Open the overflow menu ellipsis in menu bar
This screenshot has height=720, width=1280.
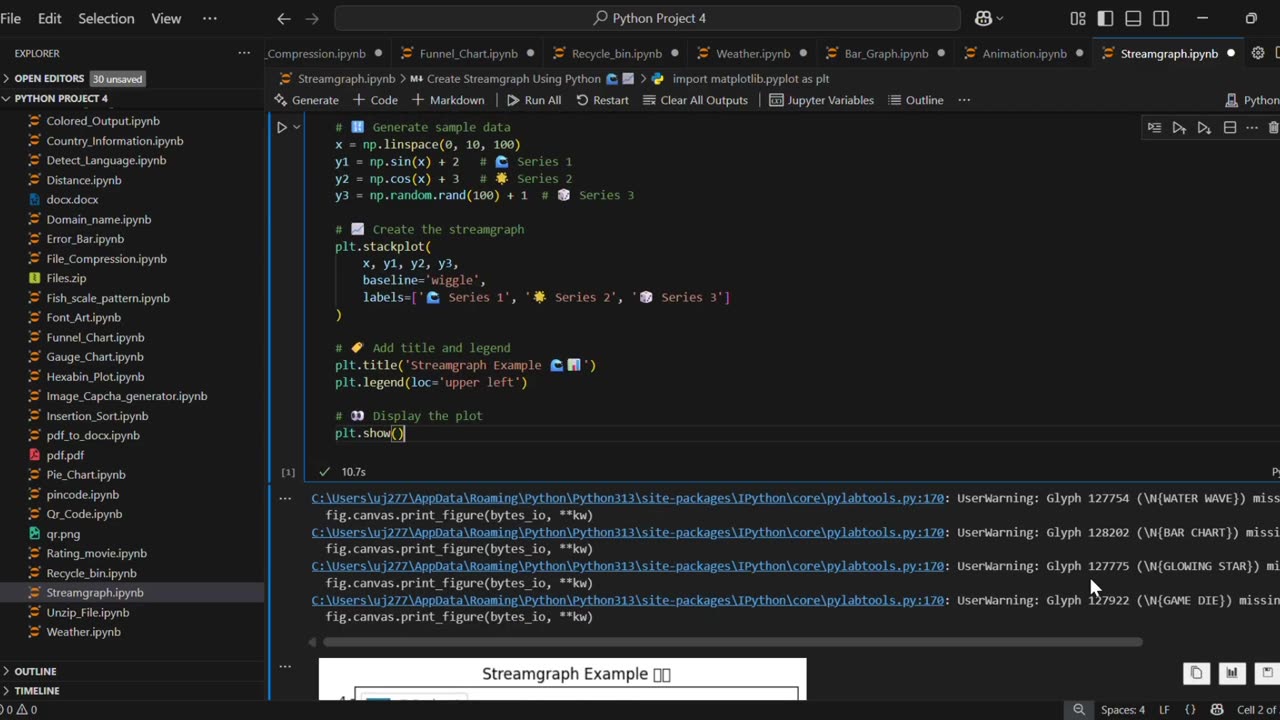[209, 18]
